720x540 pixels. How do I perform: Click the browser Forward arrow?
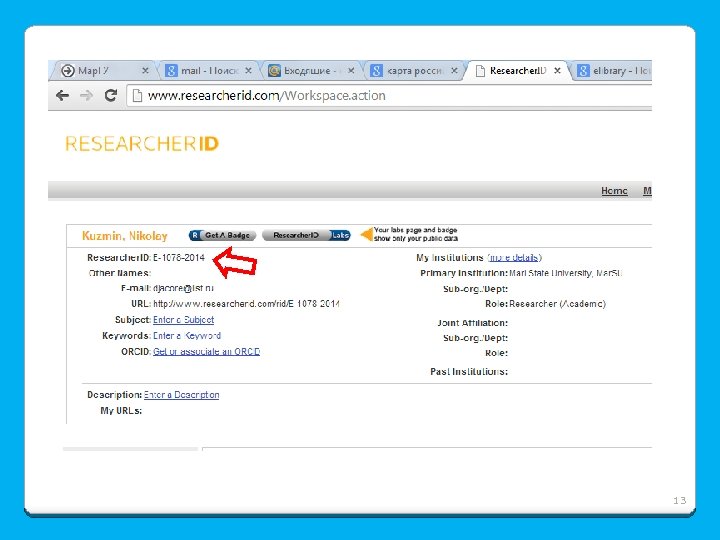click(86, 96)
